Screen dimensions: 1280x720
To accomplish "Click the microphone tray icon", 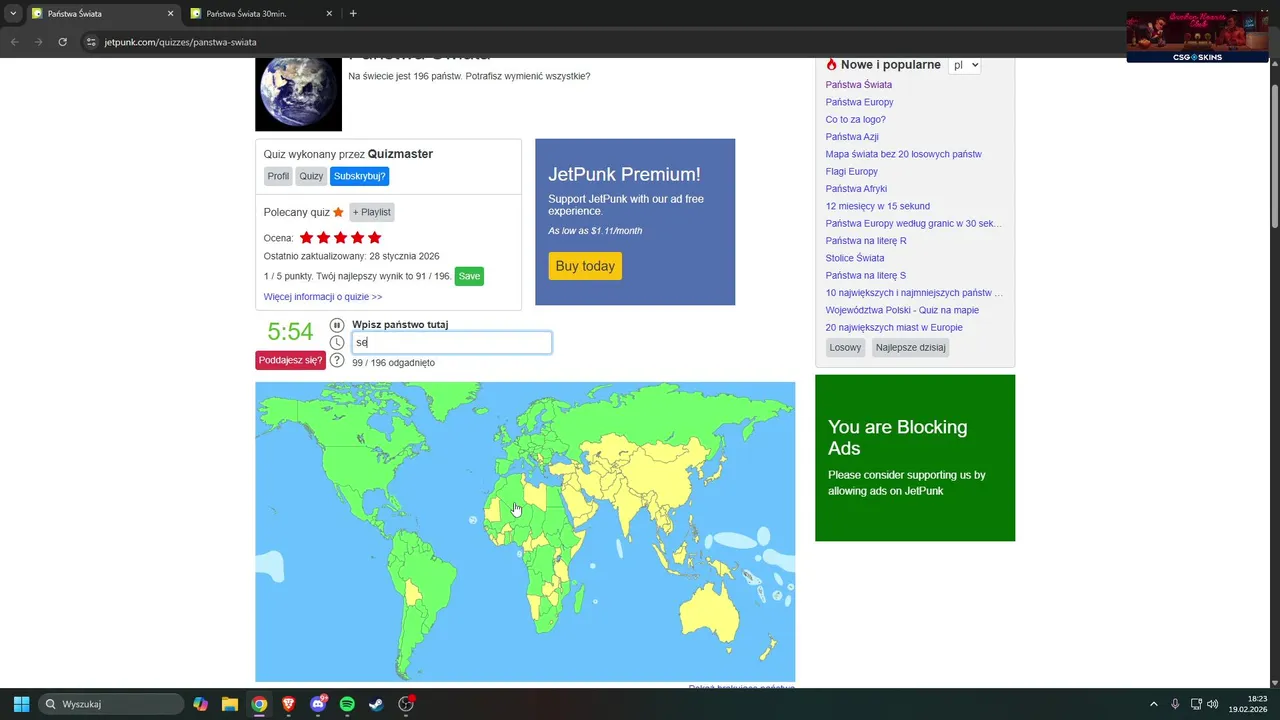I will point(1175,704).
